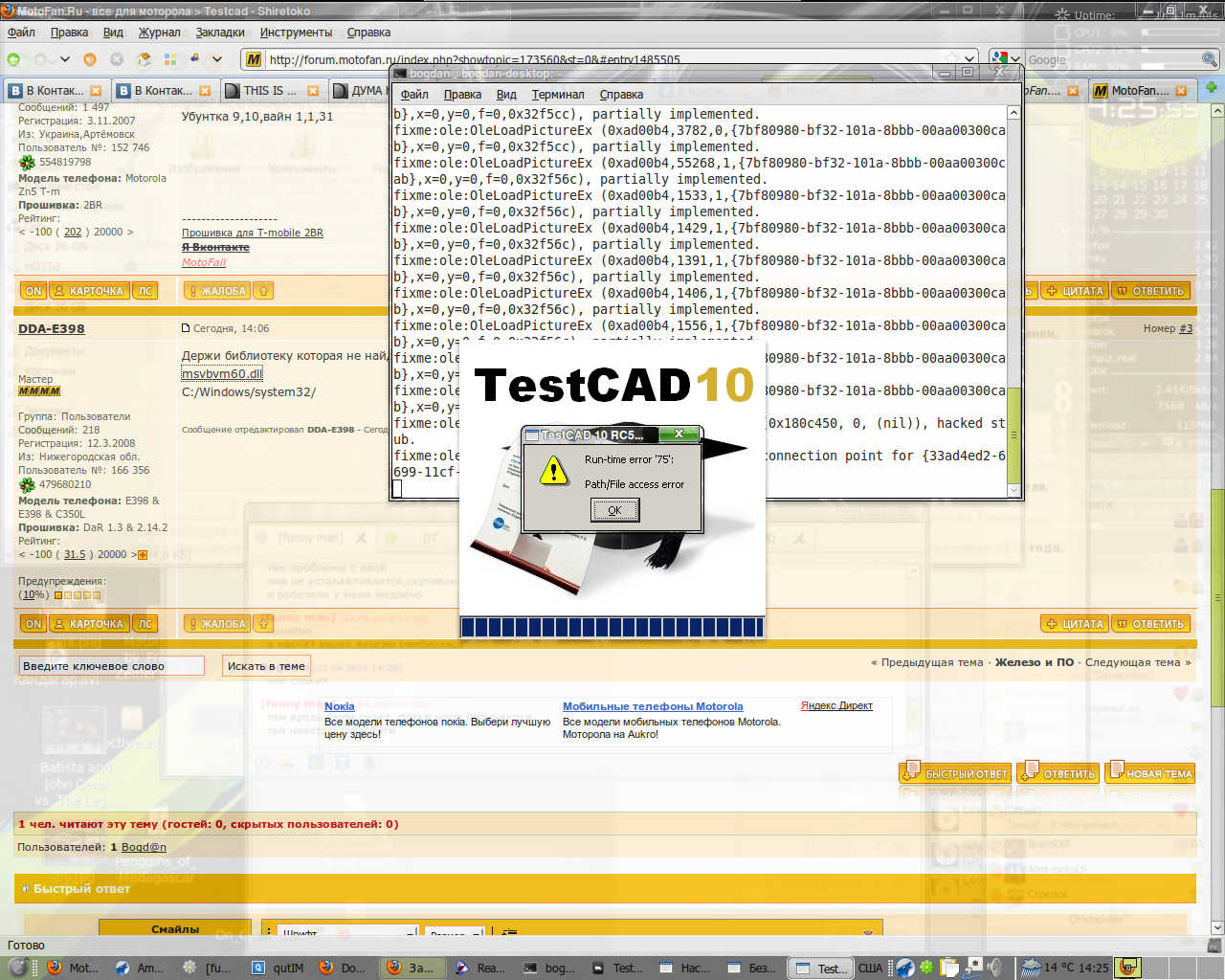Click the НОВАЯ ТЕМА button
This screenshot has width=1225, height=980.
click(1149, 773)
